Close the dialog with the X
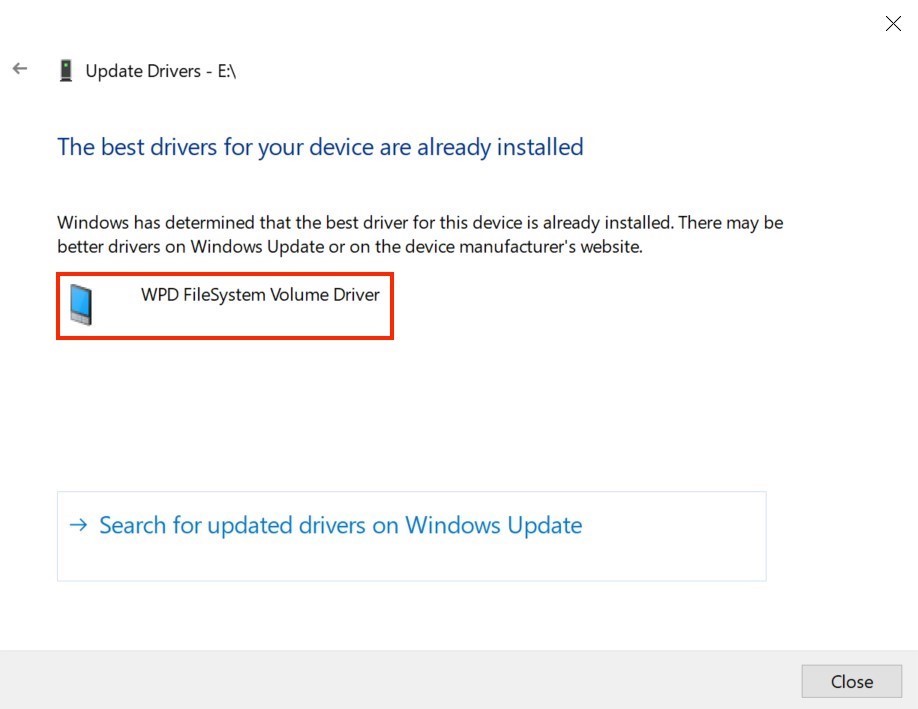This screenshot has width=918, height=709. point(893,23)
